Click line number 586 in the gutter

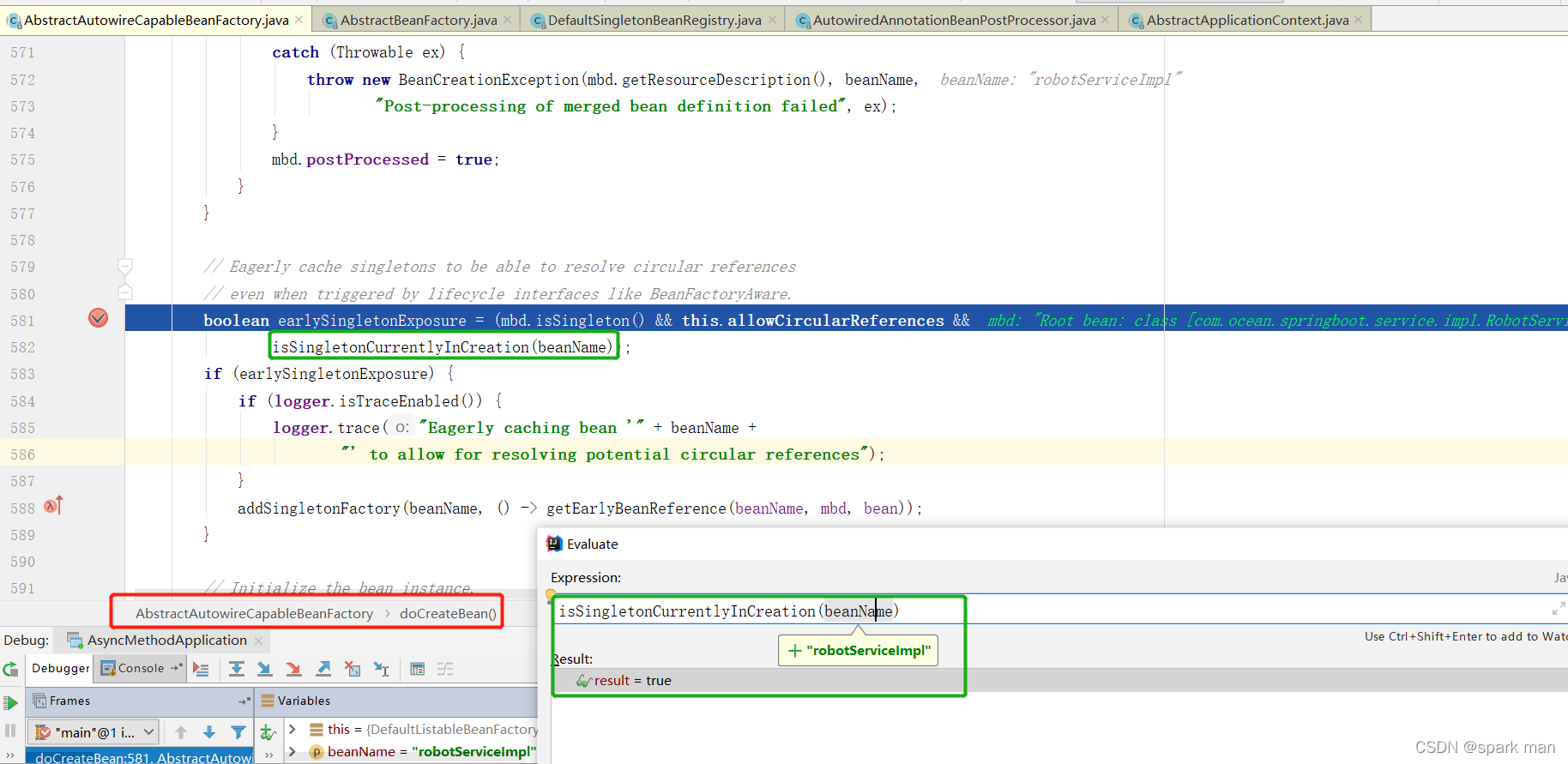click(x=23, y=454)
